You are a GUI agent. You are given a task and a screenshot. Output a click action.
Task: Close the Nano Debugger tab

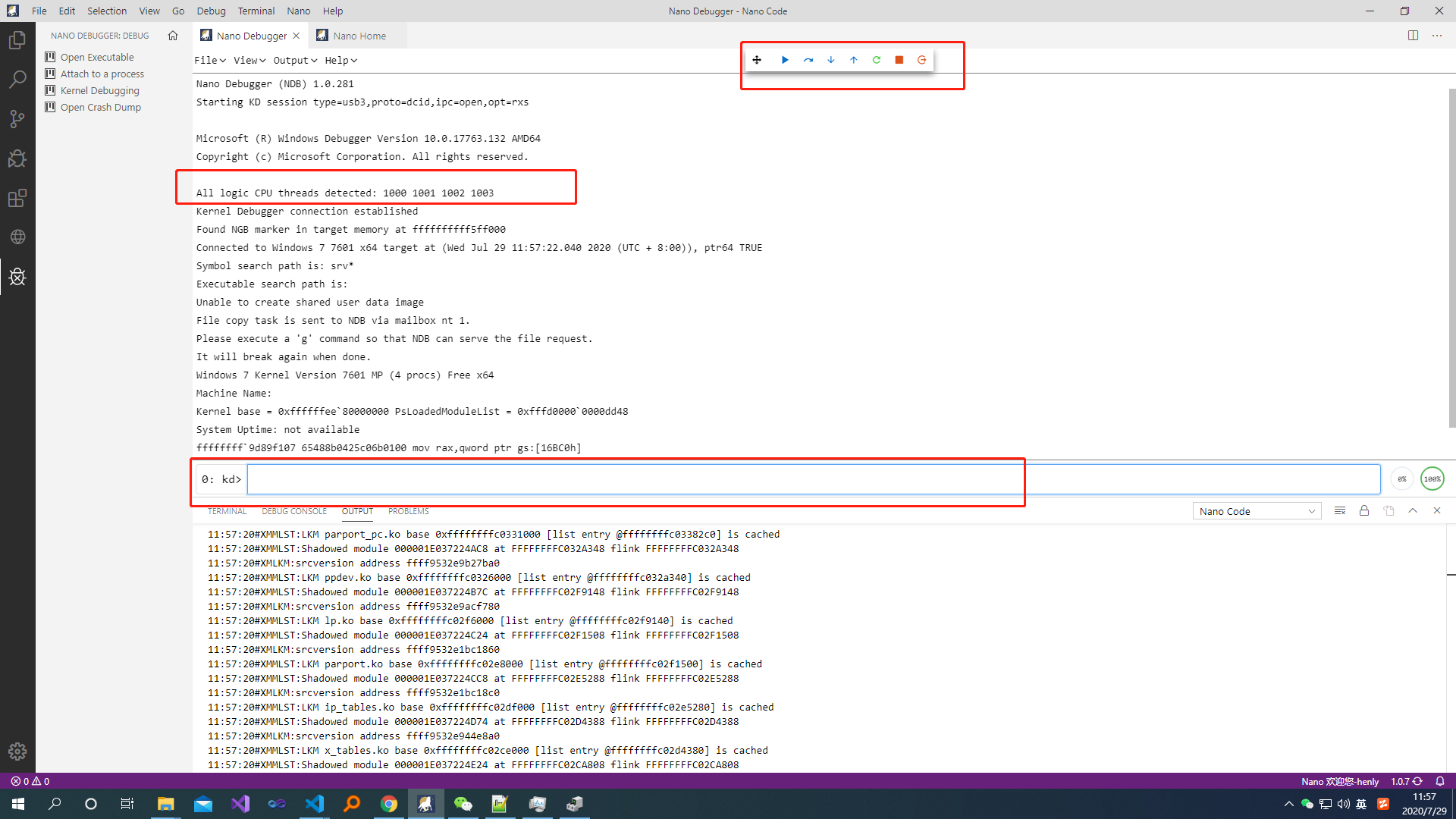[x=297, y=36]
